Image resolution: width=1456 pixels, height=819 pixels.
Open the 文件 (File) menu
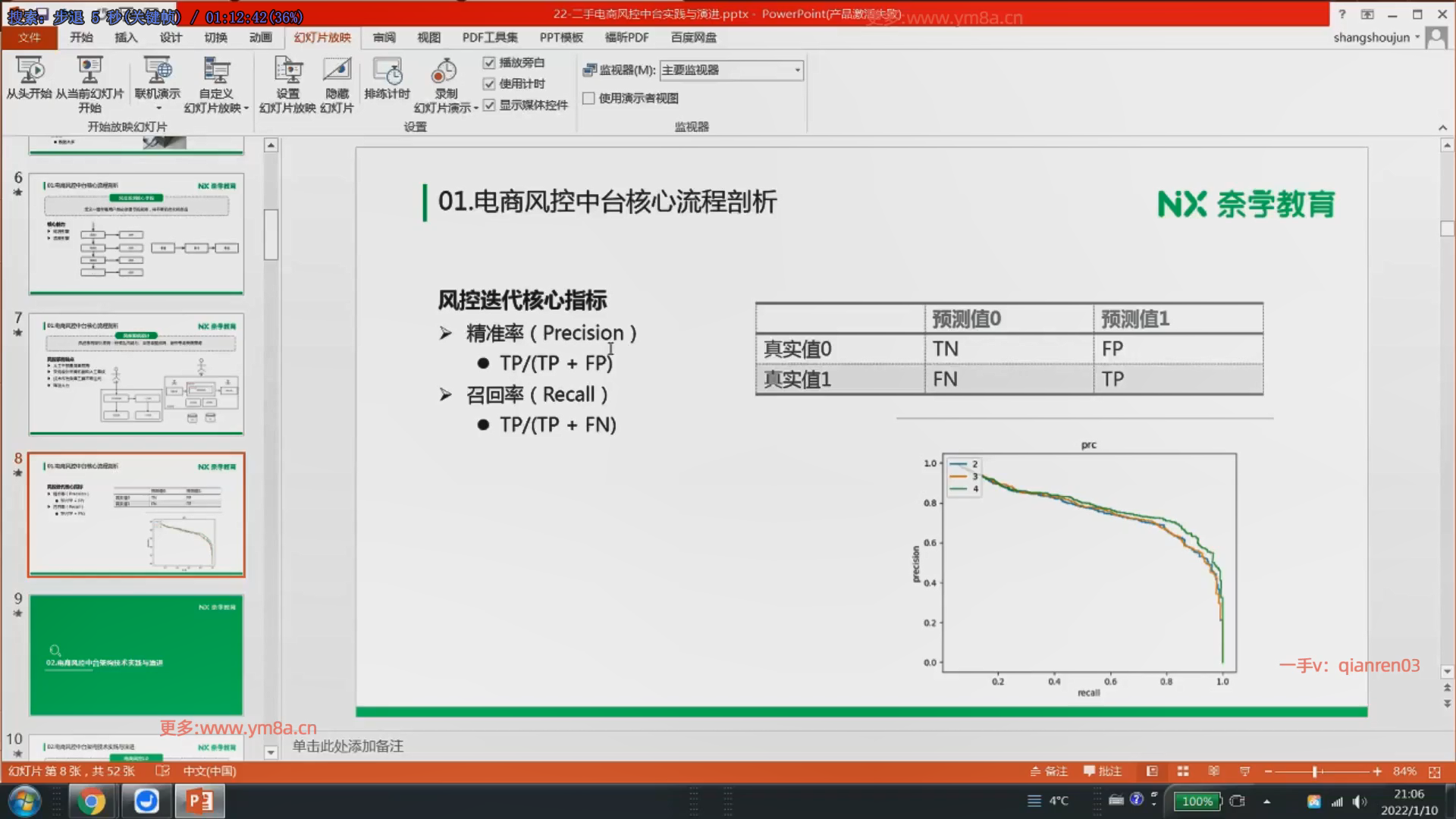(30, 37)
